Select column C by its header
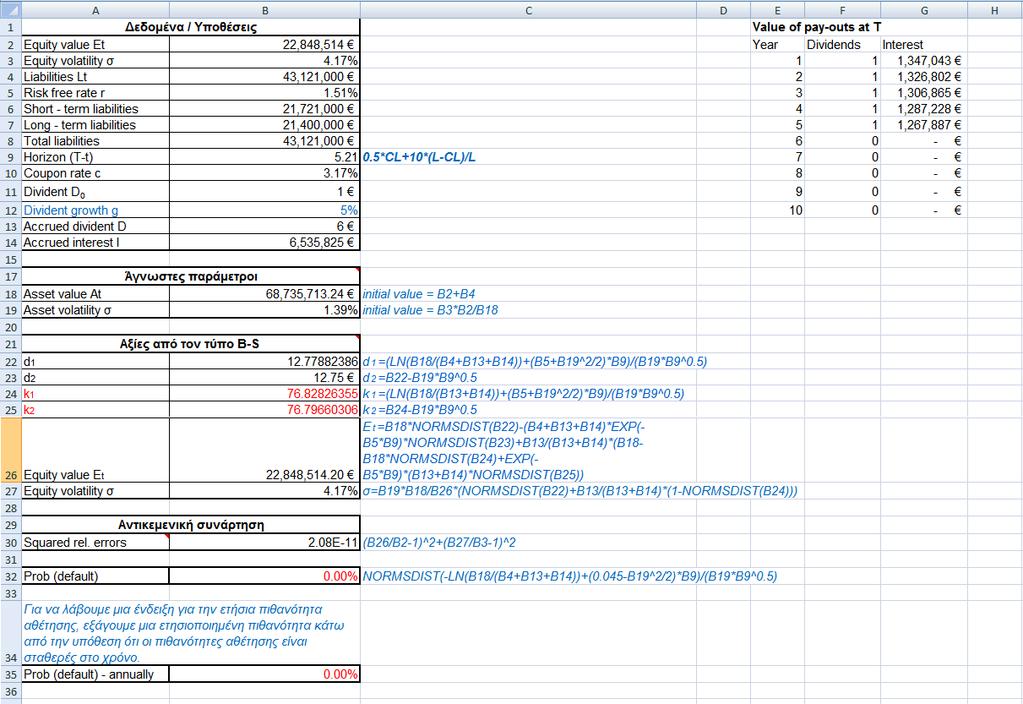 click(528, 10)
